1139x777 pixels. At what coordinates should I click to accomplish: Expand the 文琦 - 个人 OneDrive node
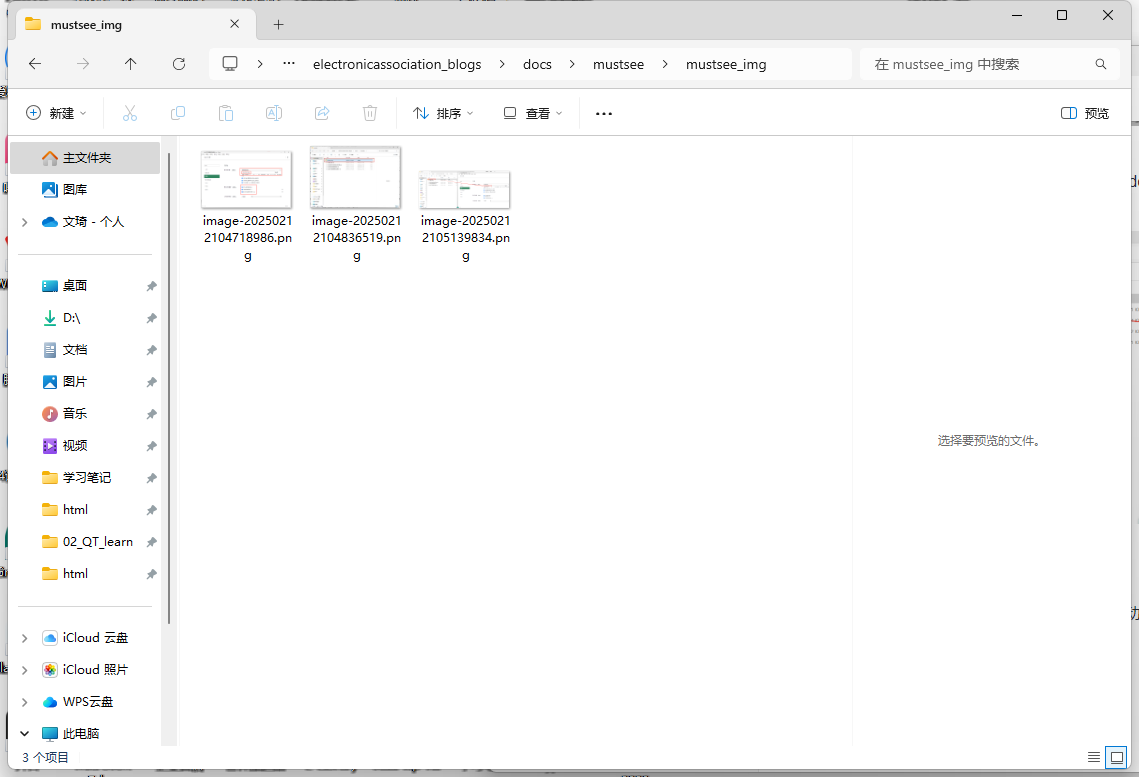[x=25, y=221]
